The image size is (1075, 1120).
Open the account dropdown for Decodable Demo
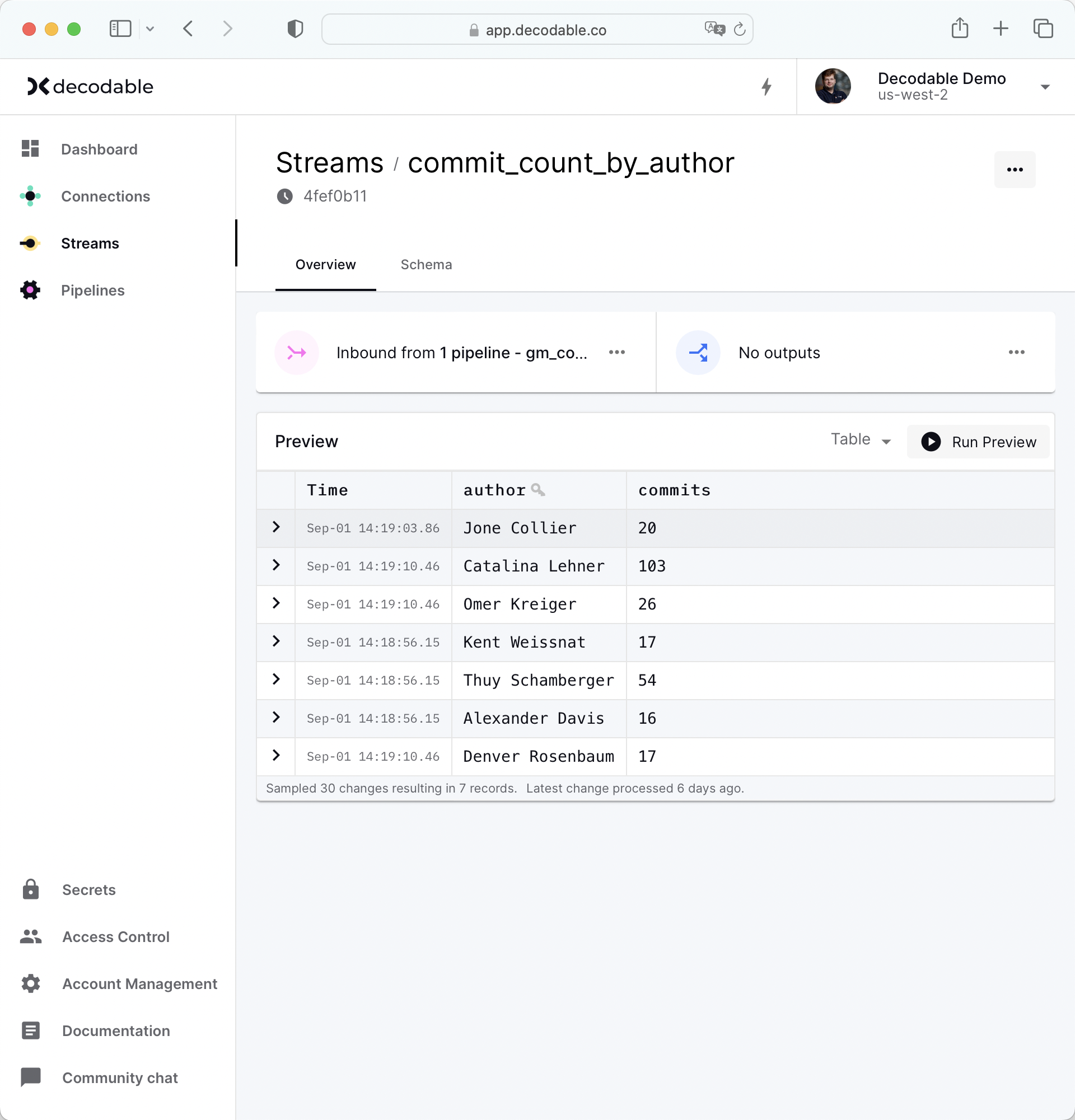tap(1046, 86)
